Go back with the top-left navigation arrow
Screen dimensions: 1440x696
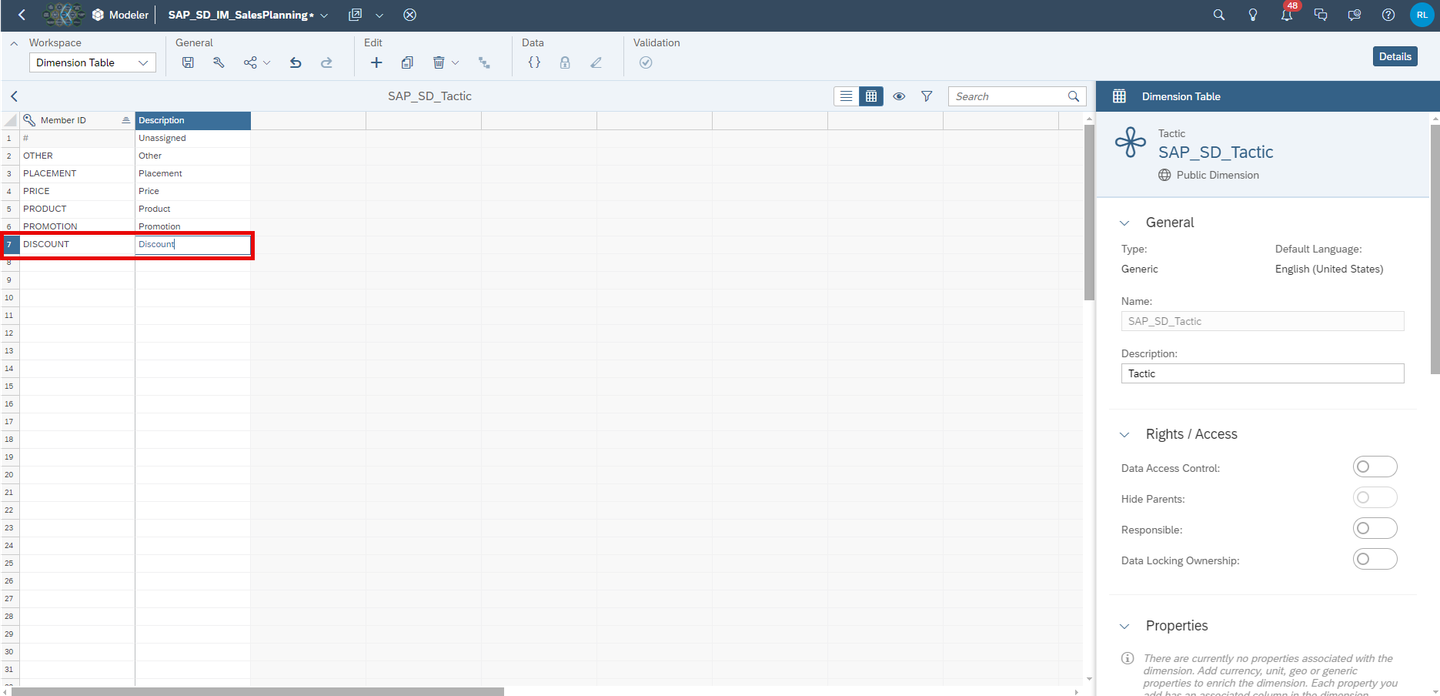click(x=22, y=15)
